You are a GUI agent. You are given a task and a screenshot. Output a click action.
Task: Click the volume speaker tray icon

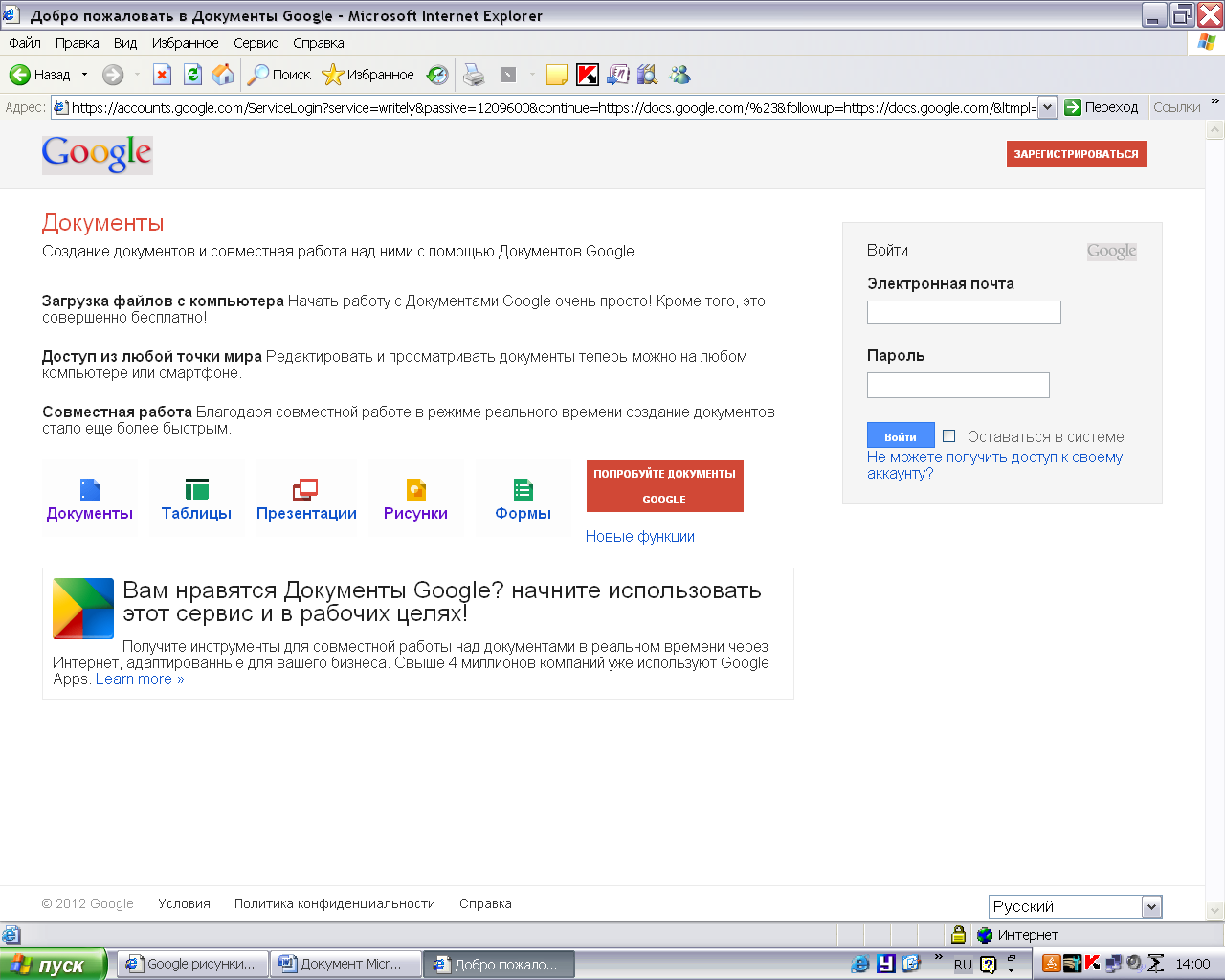coord(1134,964)
